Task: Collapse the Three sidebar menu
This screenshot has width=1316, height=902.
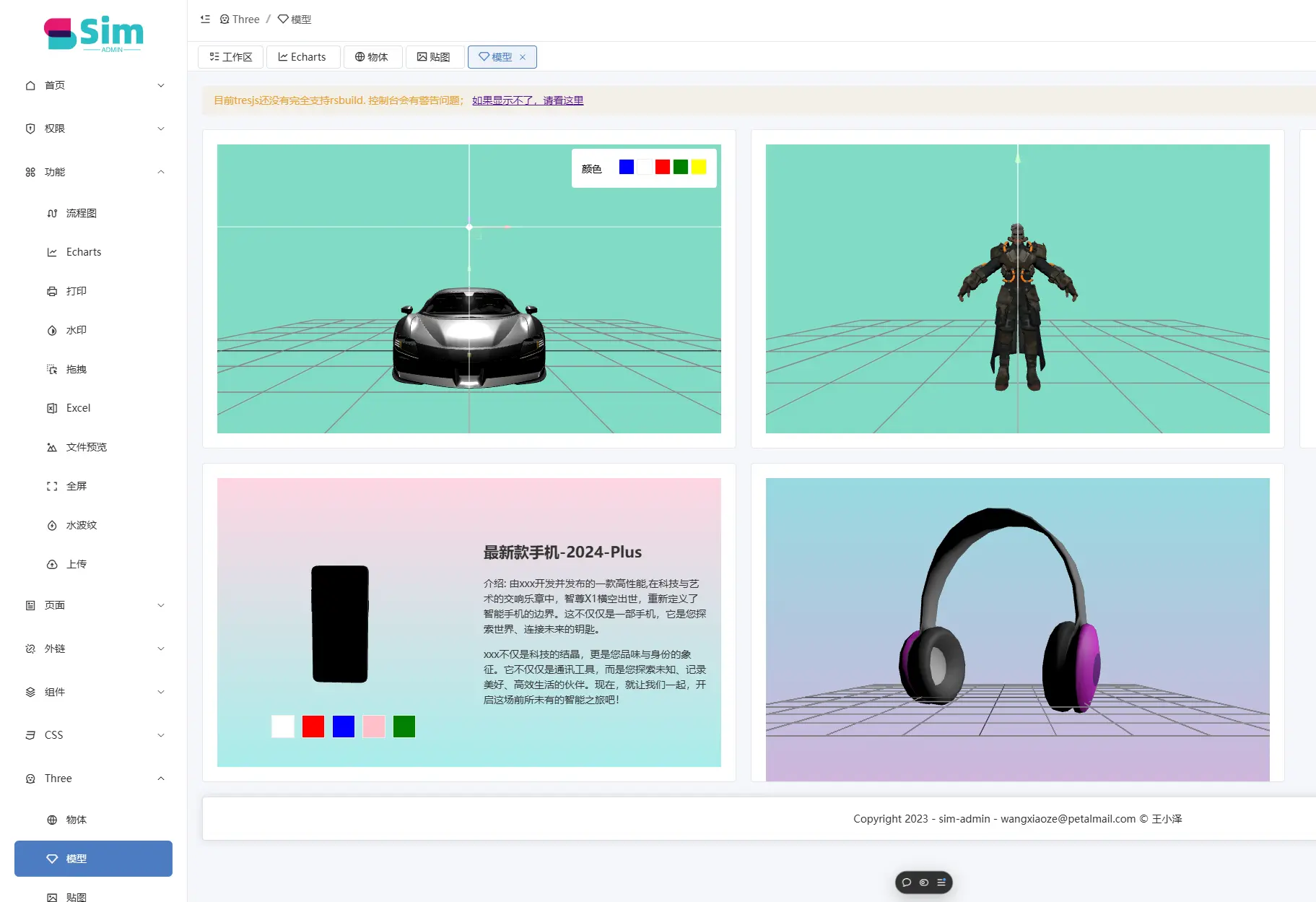Action: tap(94, 779)
